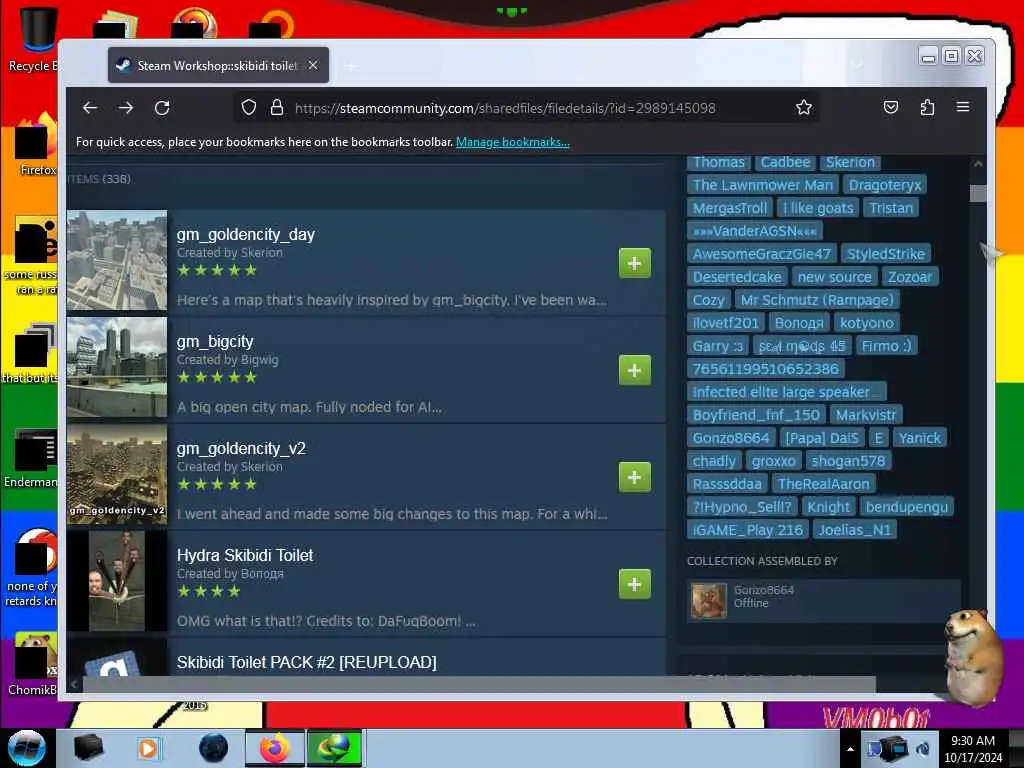Open the Firefox hamburger menu
This screenshot has width=1024, height=768.
tap(963, 106)
